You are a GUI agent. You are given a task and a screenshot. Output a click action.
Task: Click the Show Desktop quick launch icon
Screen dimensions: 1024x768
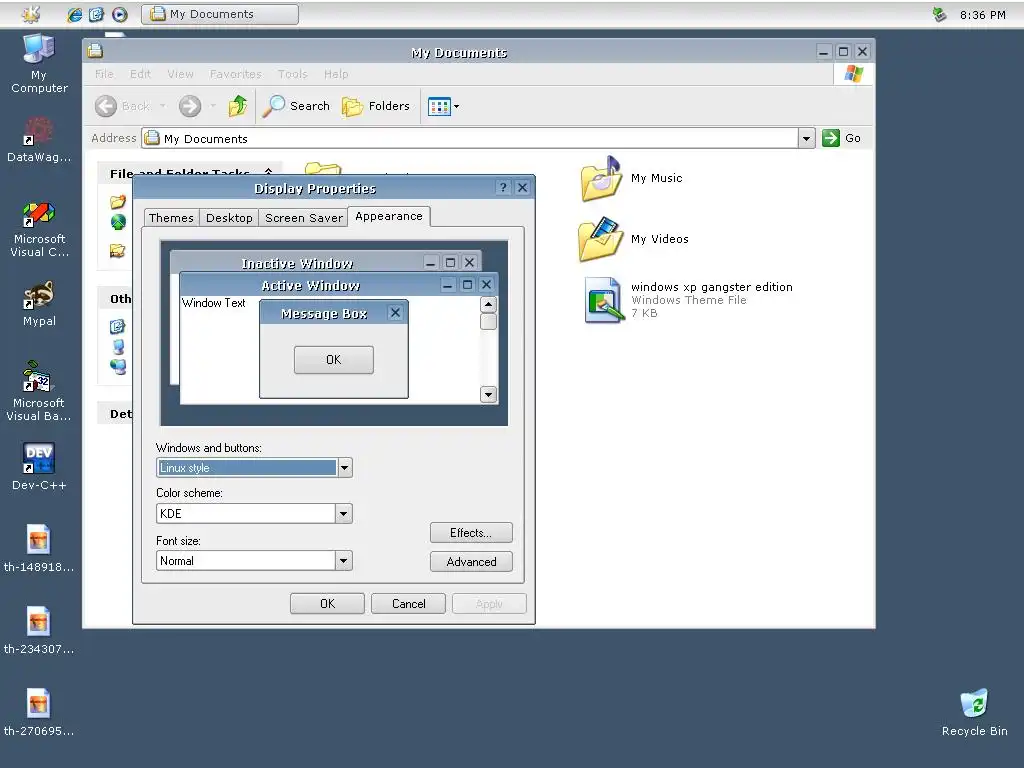tap(97, 14)
